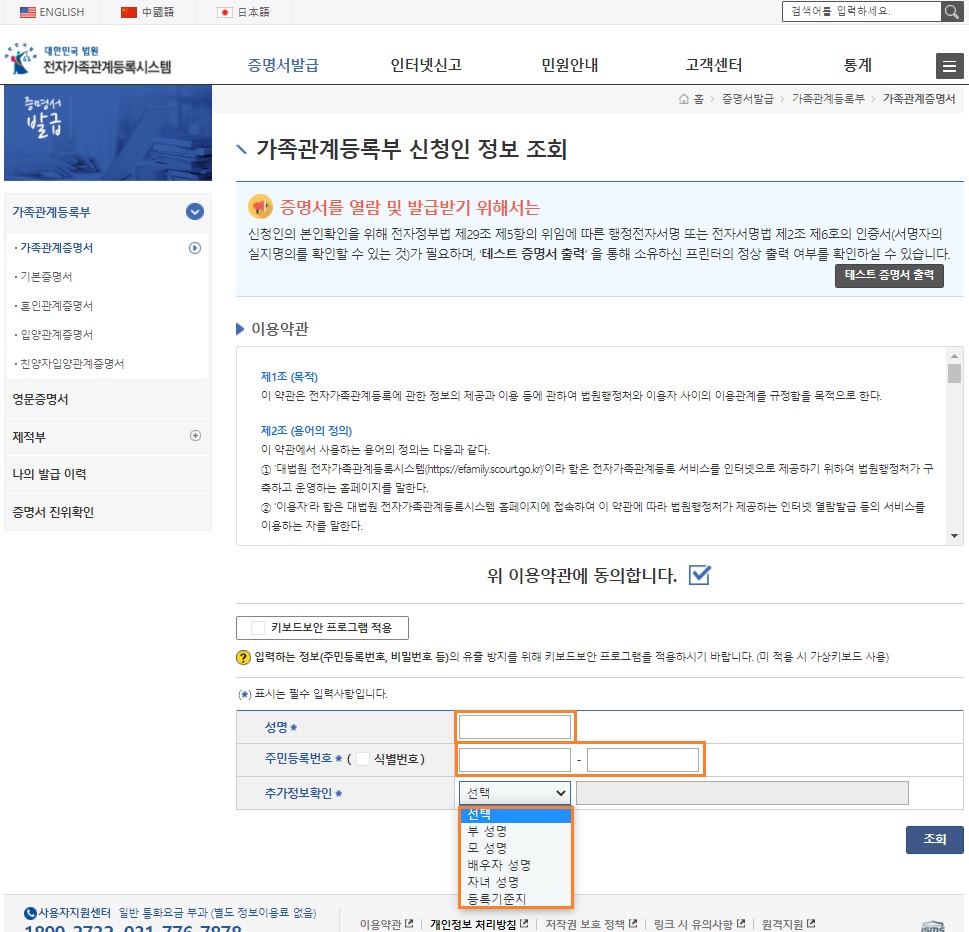The image size is (969, 932).
Task: Select 모 성명 option
Action: [x=515, y=848]
